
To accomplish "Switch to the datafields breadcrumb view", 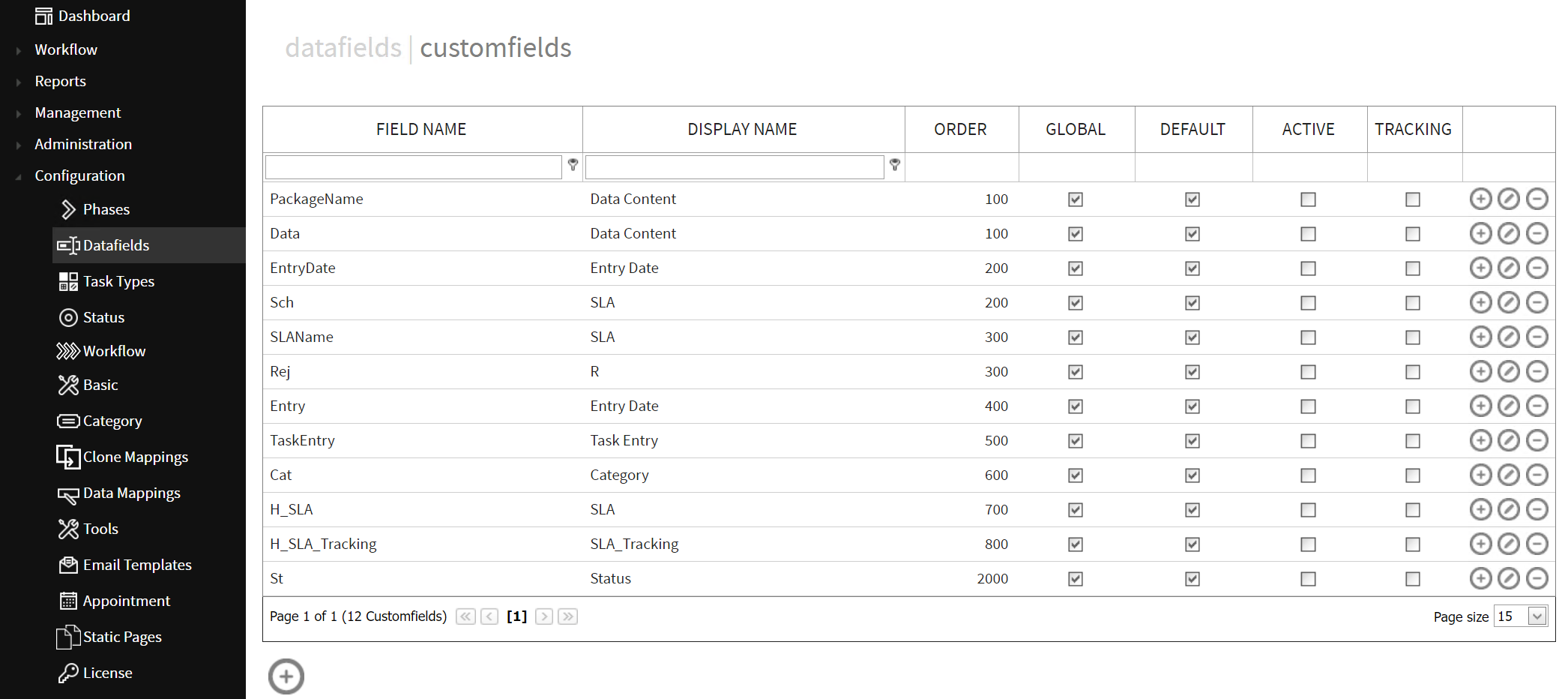I will tap(343, 47).
